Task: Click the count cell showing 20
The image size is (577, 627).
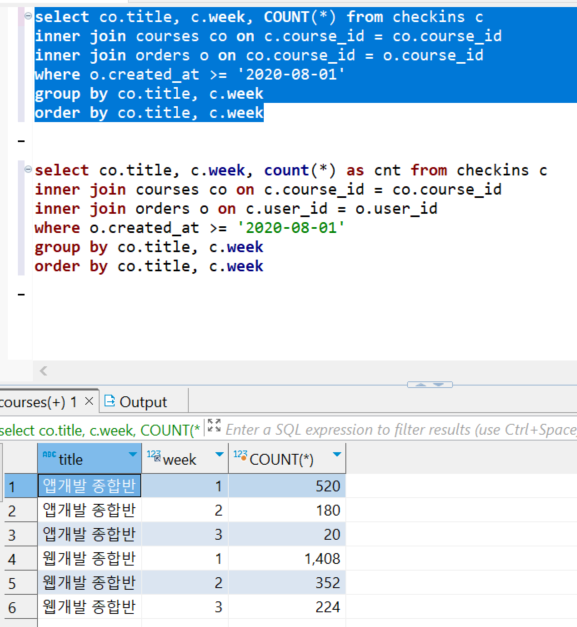Action: pos(287,534)
